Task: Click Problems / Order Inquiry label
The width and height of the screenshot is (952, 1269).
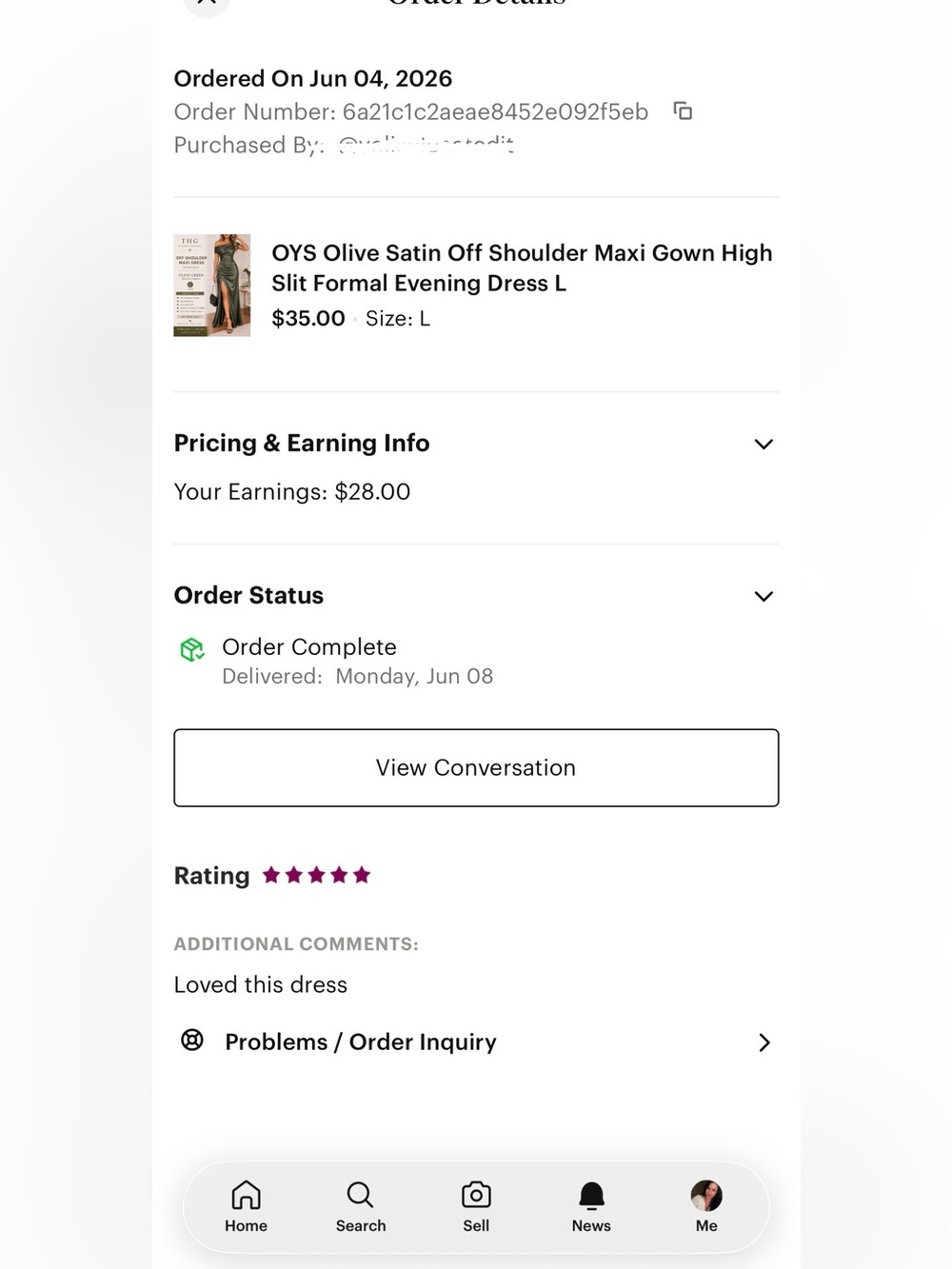Action: point(361,1041)
